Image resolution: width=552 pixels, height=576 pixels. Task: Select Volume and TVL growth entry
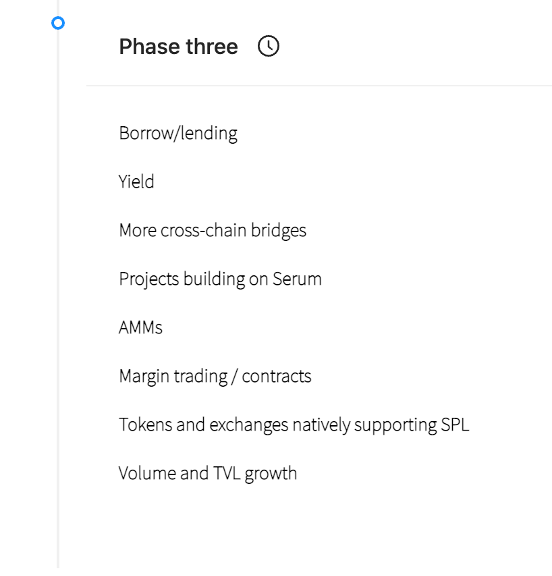coord(208,474)
